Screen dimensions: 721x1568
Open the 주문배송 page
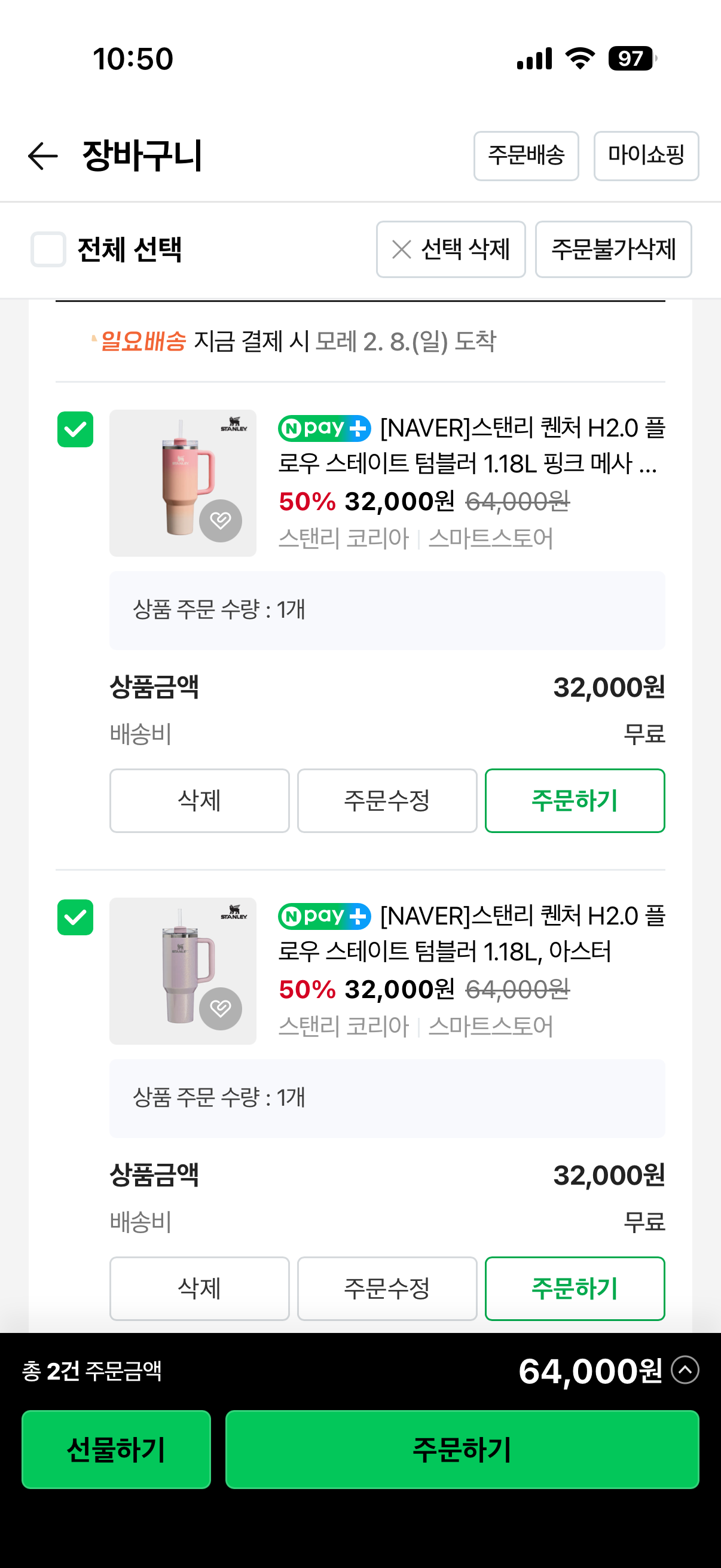click(x=526, y=156)
